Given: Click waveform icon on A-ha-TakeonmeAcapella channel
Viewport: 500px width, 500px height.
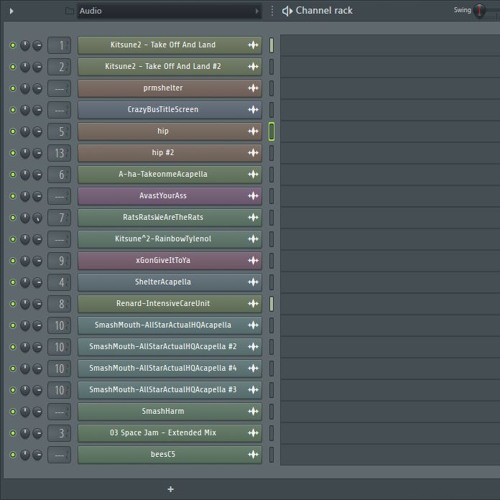Looking at the screenshot, I should point(253,174).
